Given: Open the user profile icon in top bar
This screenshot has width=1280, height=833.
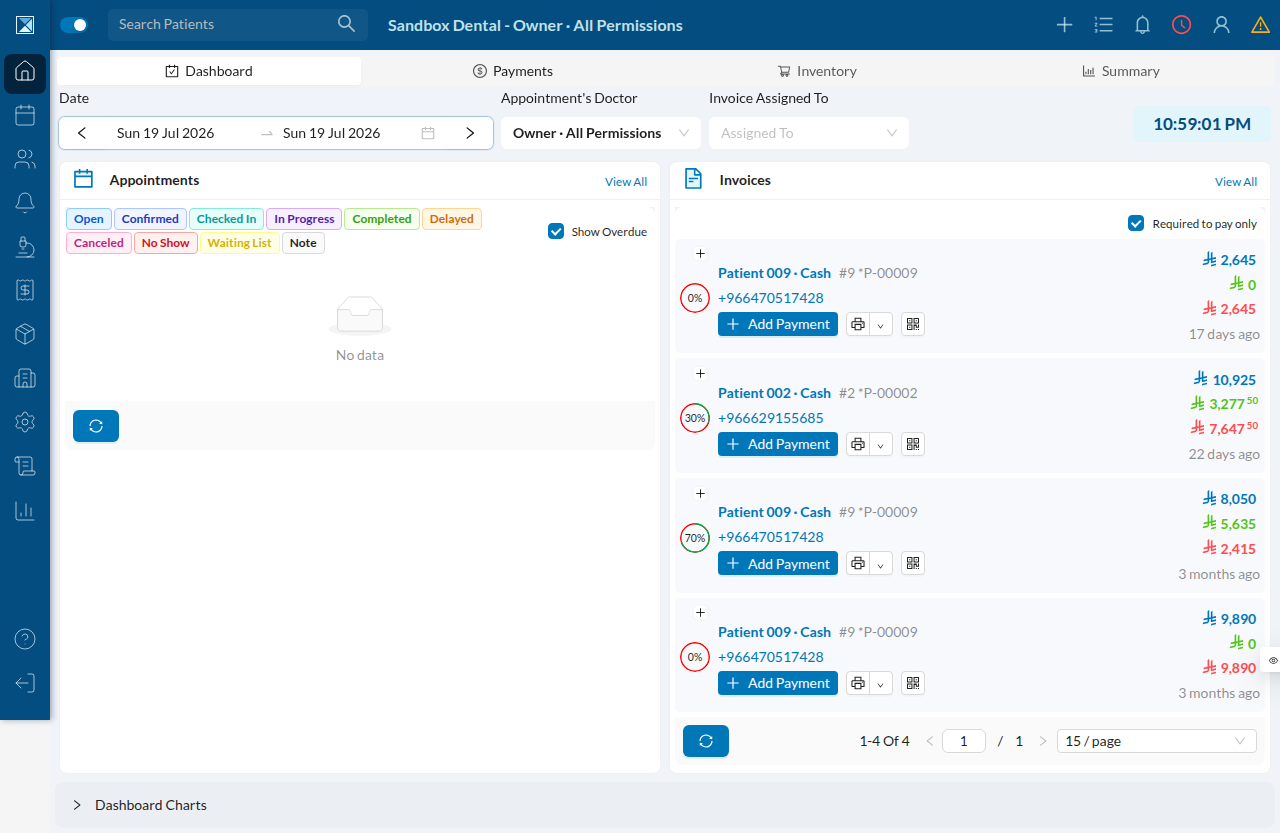Looking at the screenshot, I should (1221, 25).
